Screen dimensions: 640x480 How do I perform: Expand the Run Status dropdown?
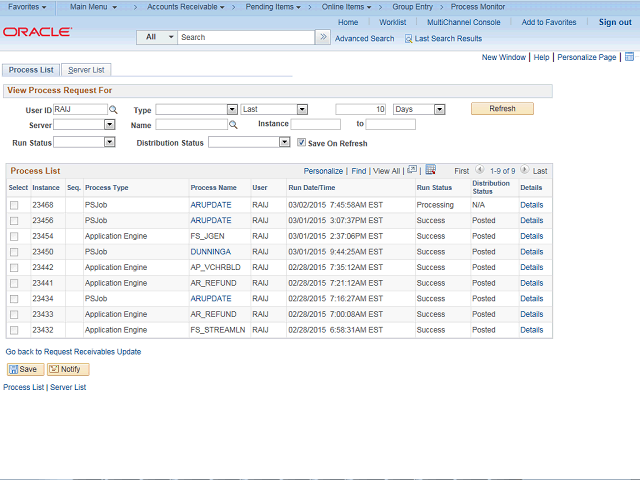point(84,143)
